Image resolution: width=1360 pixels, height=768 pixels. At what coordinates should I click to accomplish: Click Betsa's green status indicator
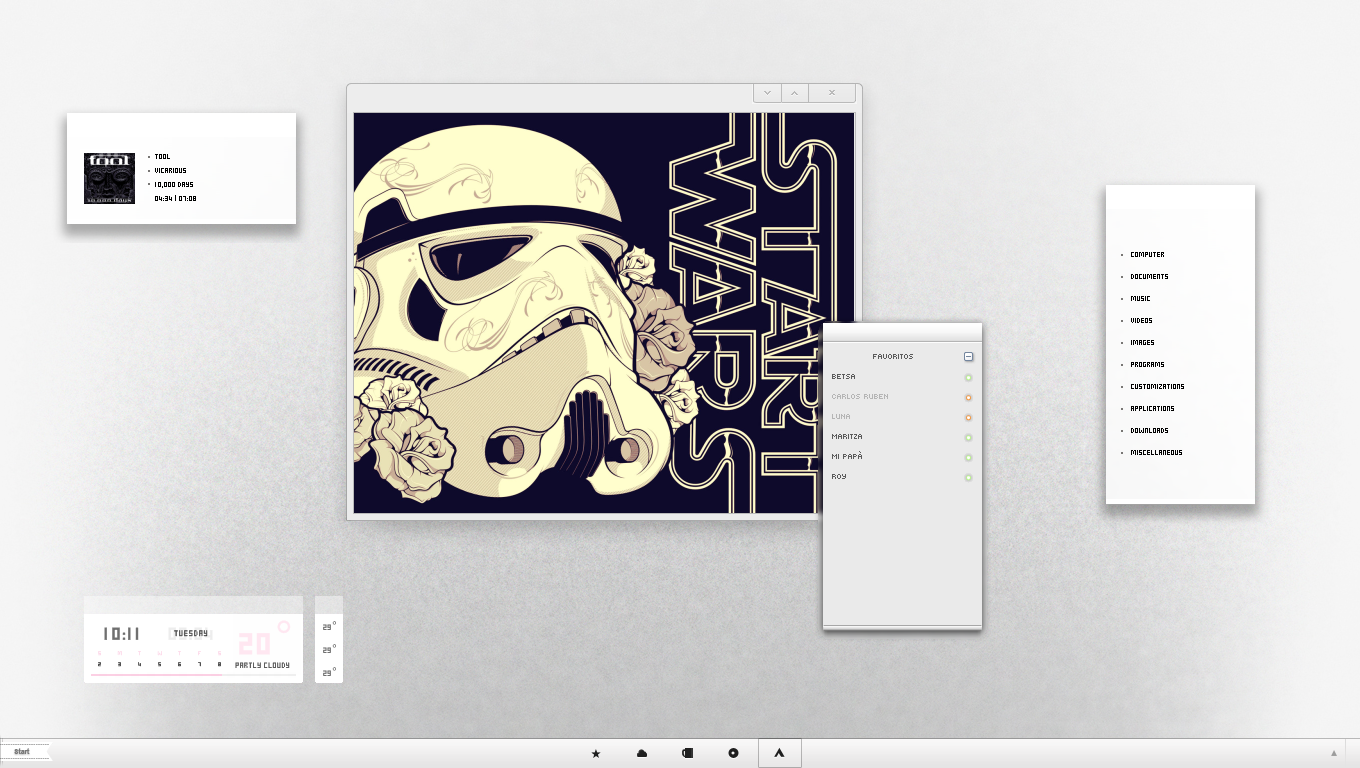[968, 377]
